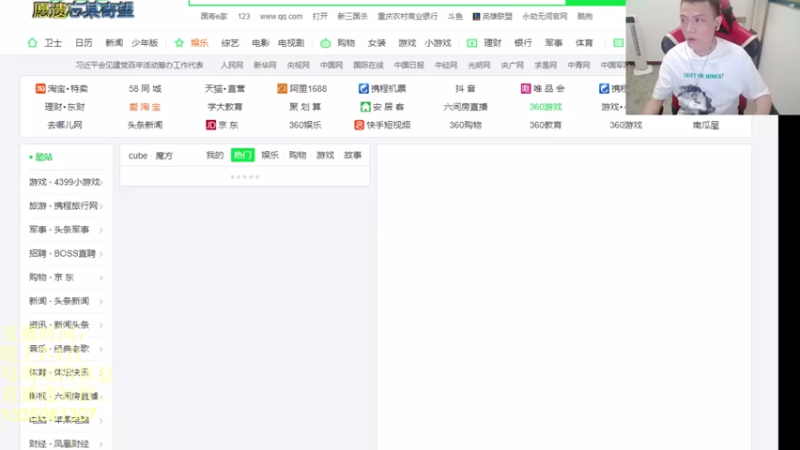Expand the 游戏·4399小游戏 sidebar row arrow
Image resolution: width=800 pixels, height=450 pixels.
click(x=101, y=182)
